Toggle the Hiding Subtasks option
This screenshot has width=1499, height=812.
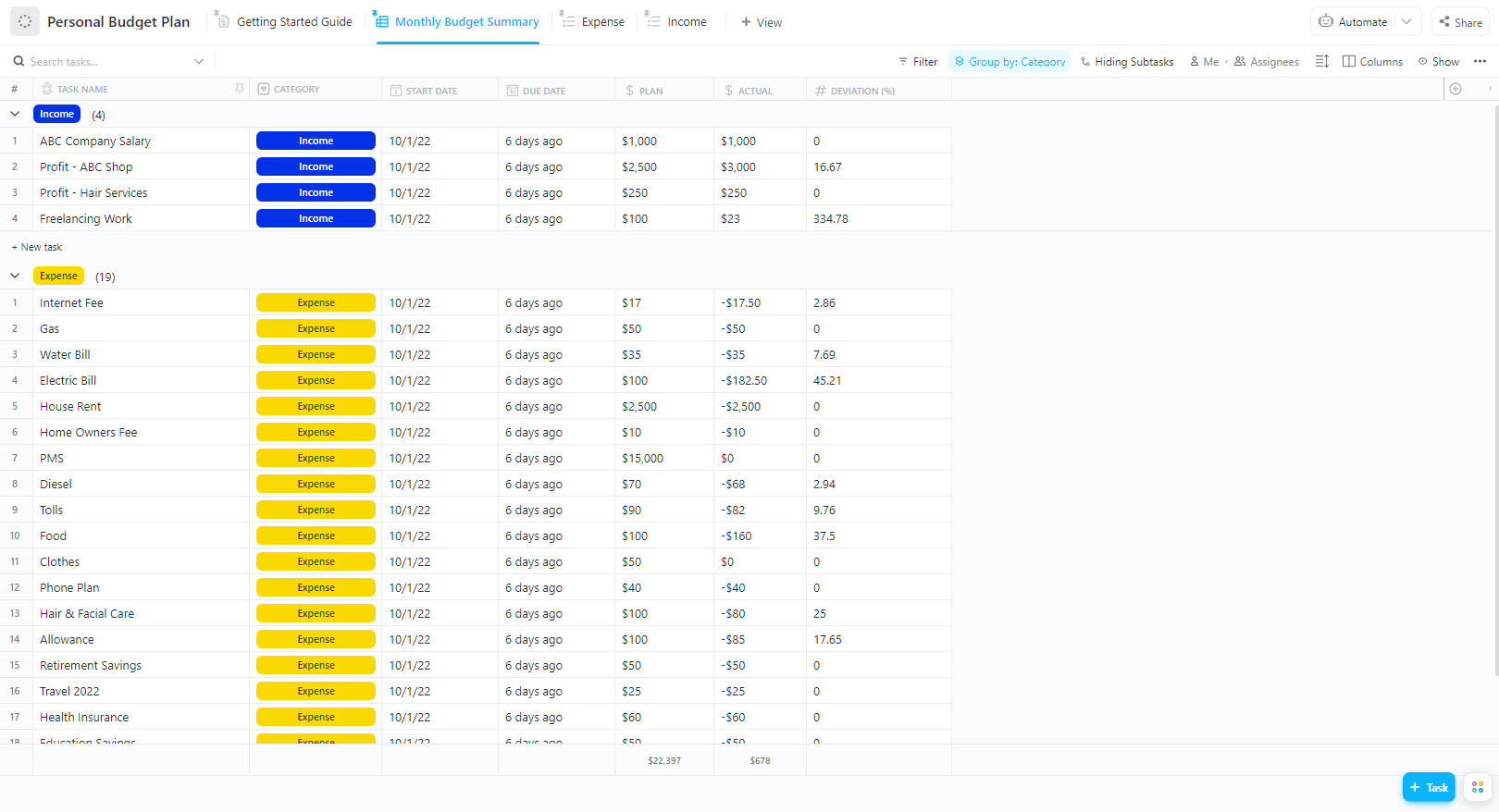pyautogui.click(x=1126, y=61)
